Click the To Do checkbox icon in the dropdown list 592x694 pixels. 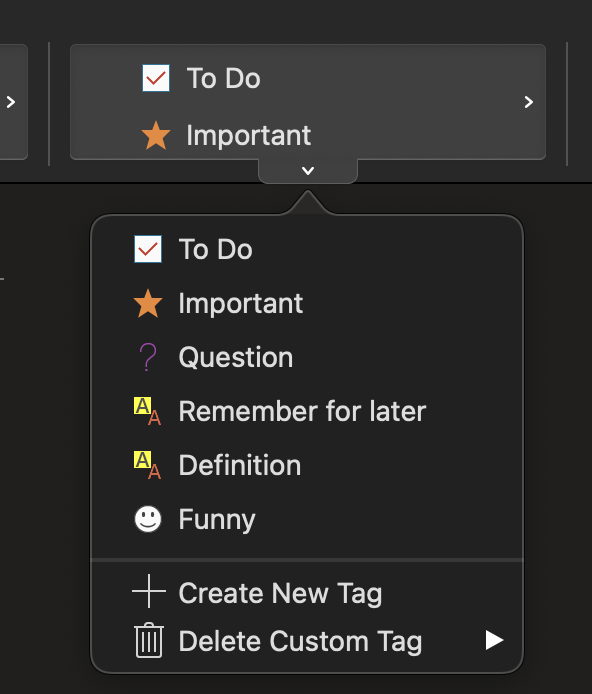click(148, 249)
